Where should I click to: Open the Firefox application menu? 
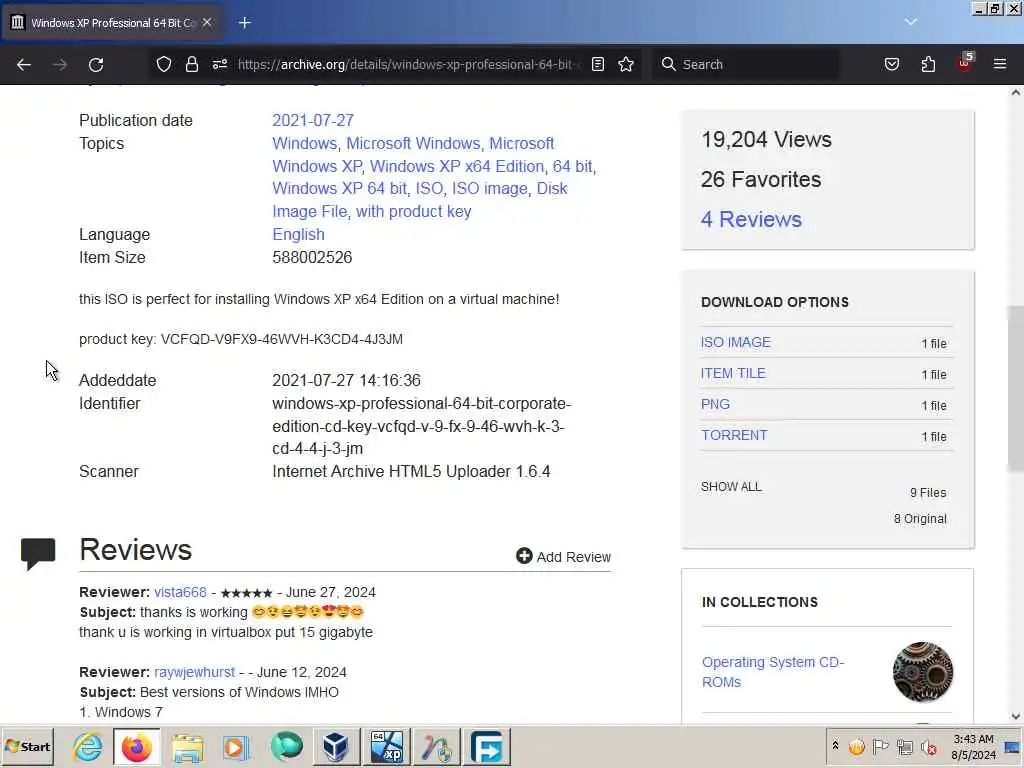pyautogui.click(x=1000, y=64)
